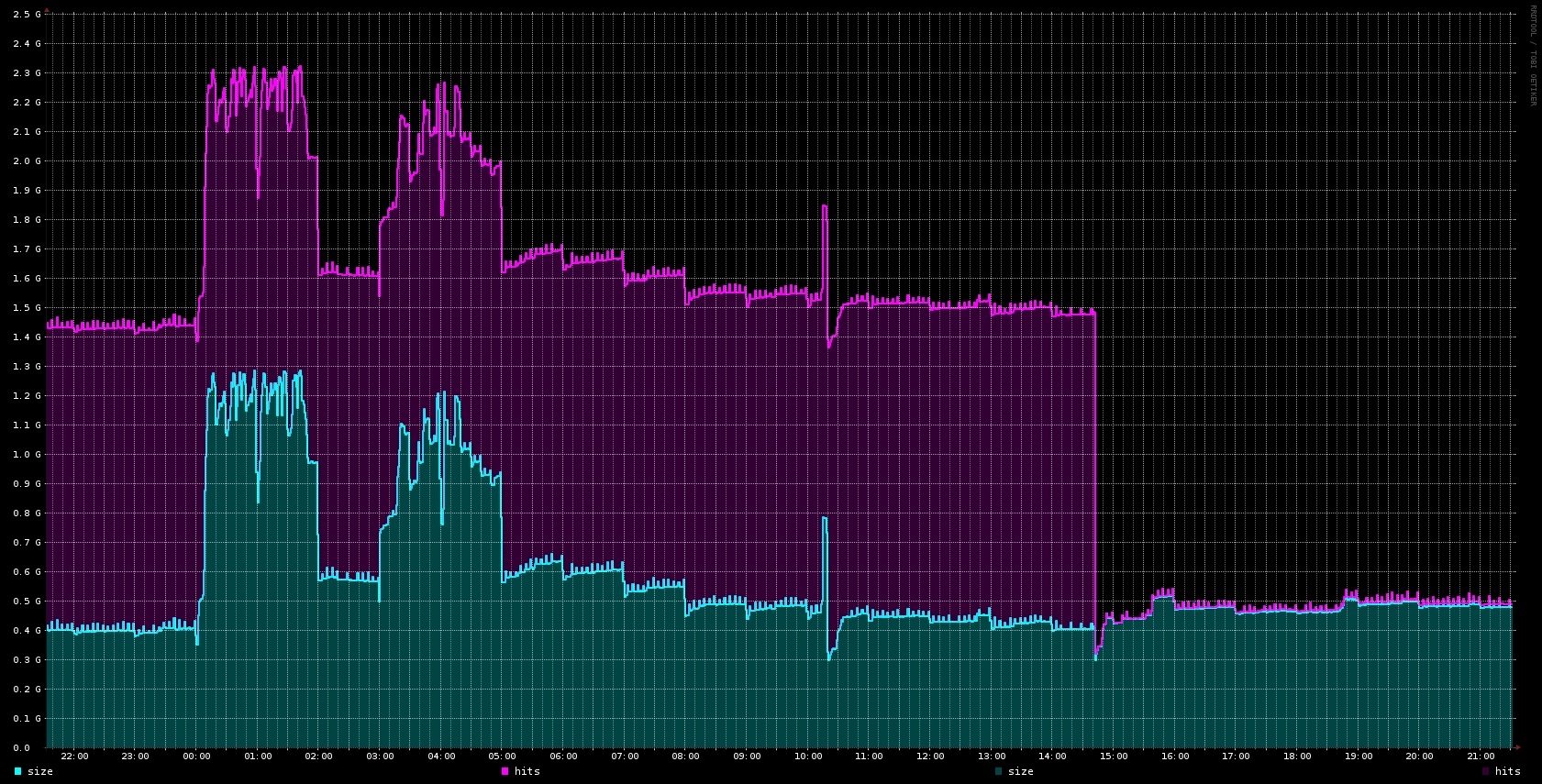
Task: Click the 21:00 time axis label
Action: click(1481, 756)
